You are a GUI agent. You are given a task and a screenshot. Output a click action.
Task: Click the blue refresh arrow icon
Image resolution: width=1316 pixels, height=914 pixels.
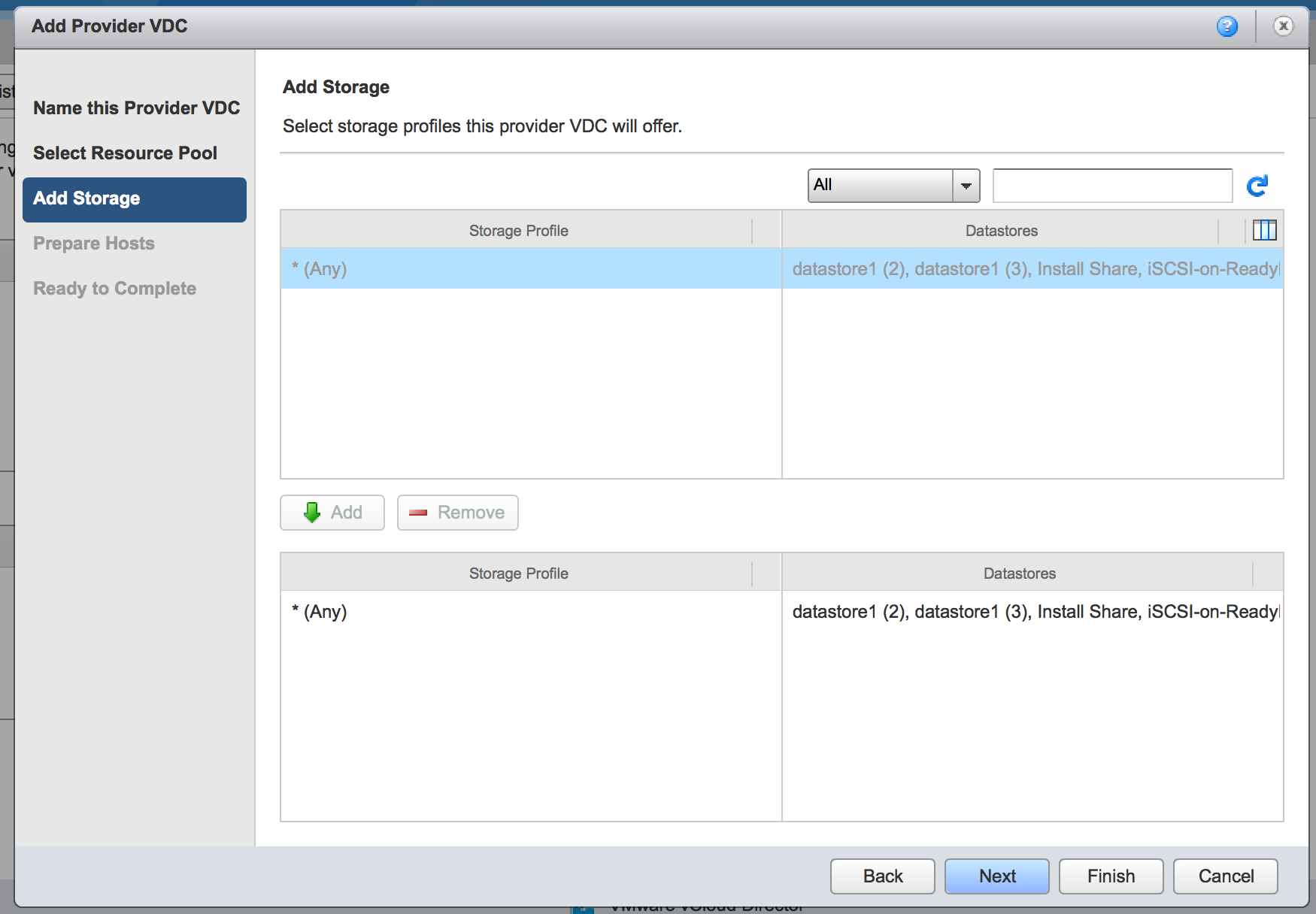1257,186
